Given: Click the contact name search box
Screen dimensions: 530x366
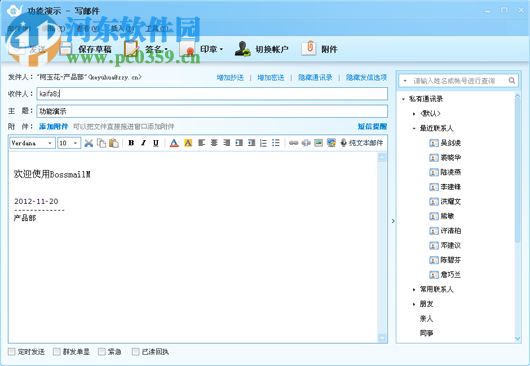Looking at the screenshot, I should 459,81.
